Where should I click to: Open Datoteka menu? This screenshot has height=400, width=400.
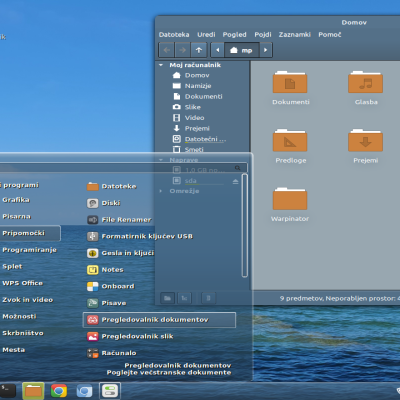(174, 35)
